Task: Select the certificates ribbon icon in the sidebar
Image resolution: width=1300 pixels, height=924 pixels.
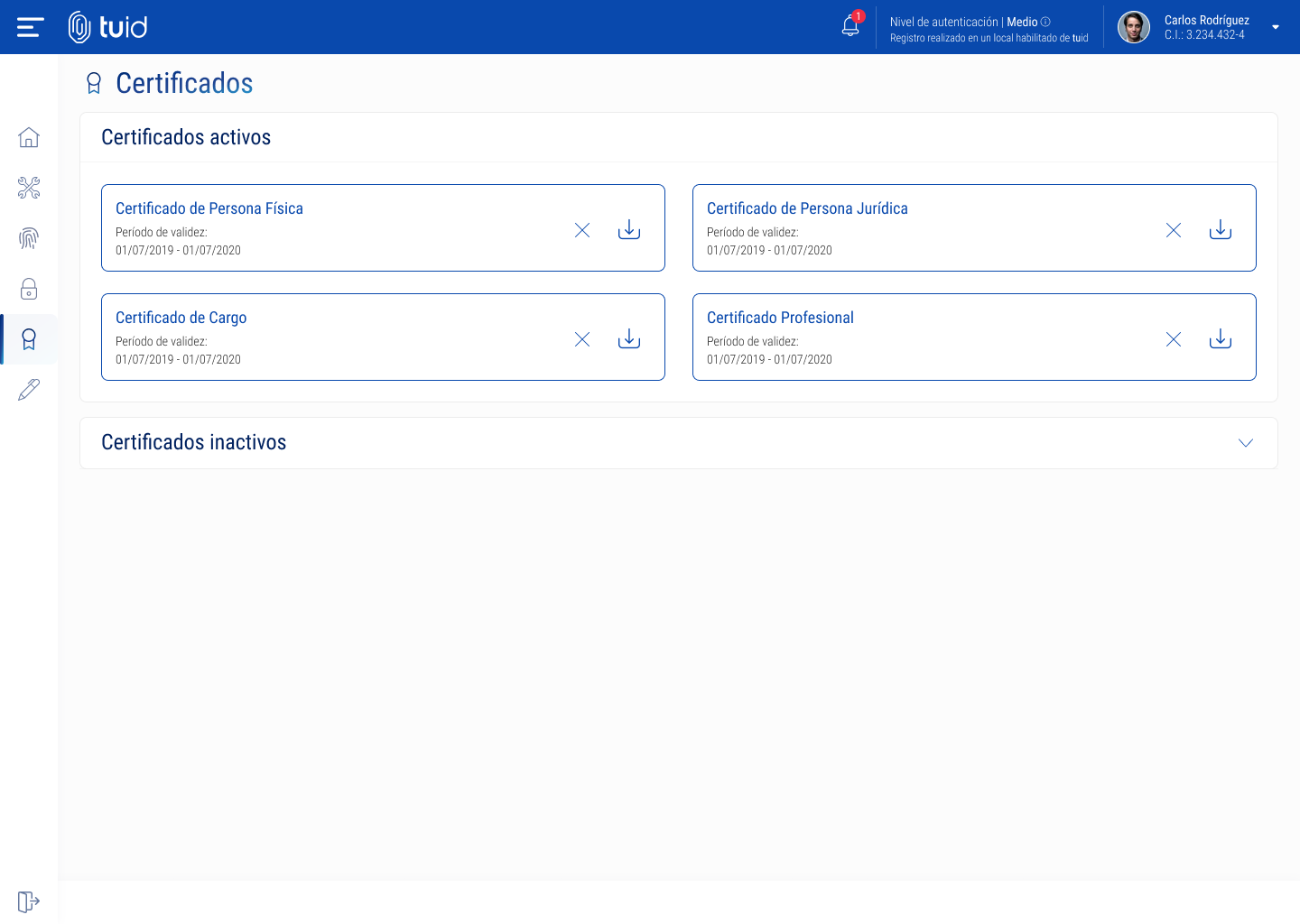Action: coord(29,339)
